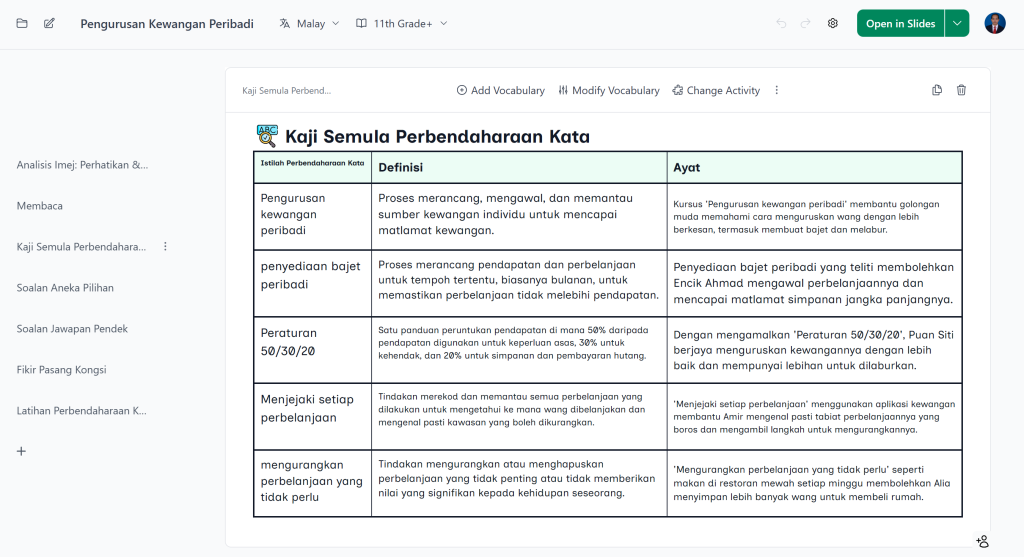Delete activity using trash icon
This screenshot has height=557, width=1024.
tap(961, 90)
